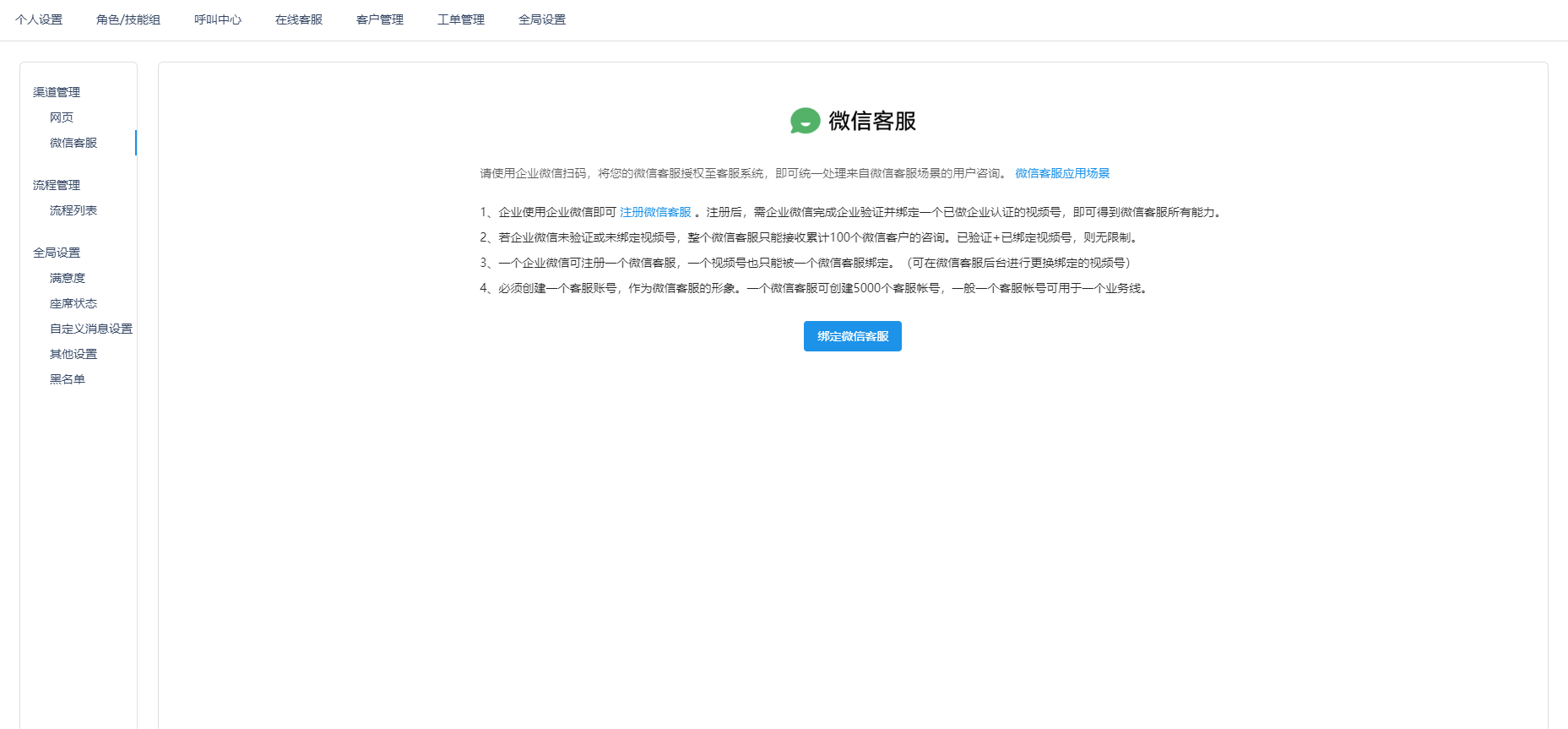Open 满意度 settings in sidebar
This screenshot has width=1568, height=729.
[x=68, y=278]
